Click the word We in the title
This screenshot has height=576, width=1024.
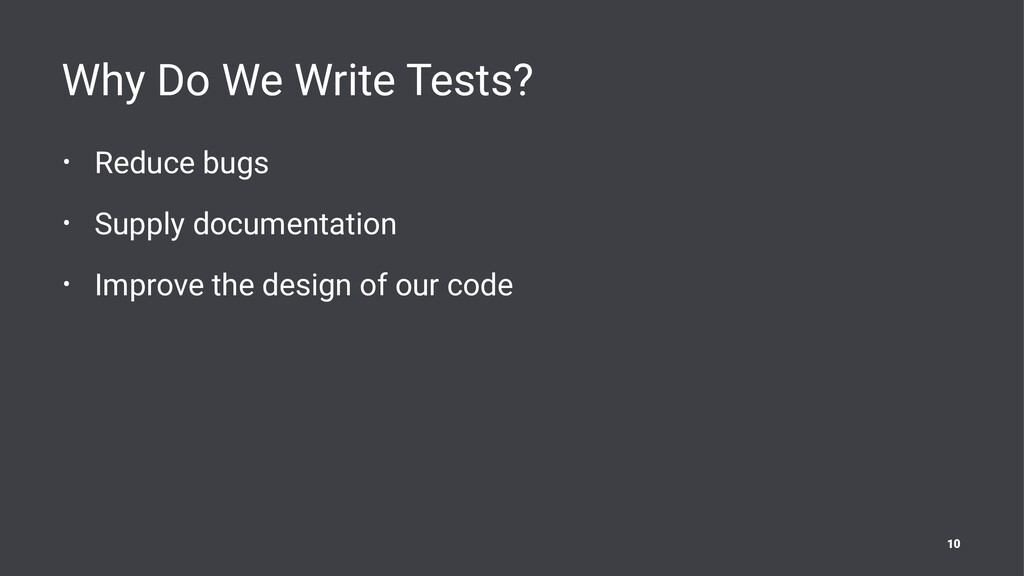tap(253, 80)
